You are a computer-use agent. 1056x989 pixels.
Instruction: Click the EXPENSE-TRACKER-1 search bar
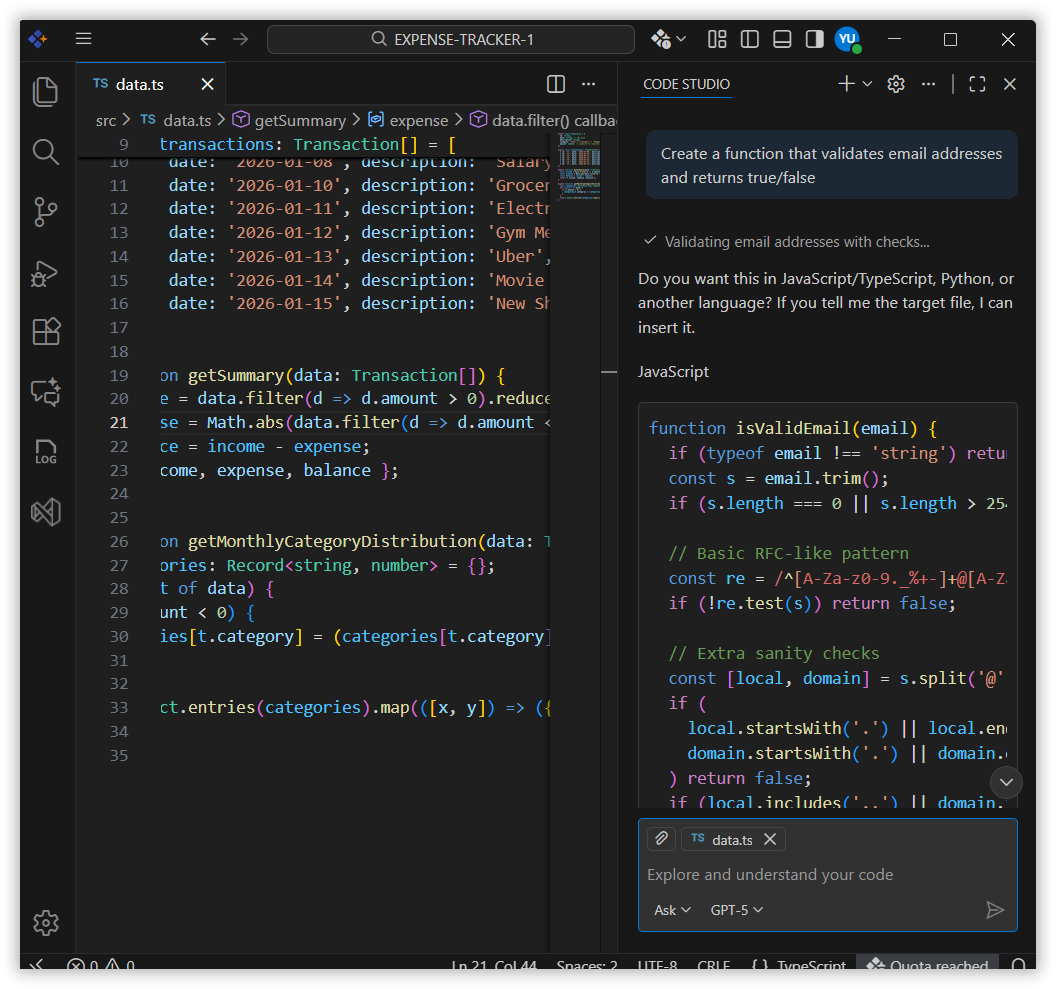click(450, 39)
